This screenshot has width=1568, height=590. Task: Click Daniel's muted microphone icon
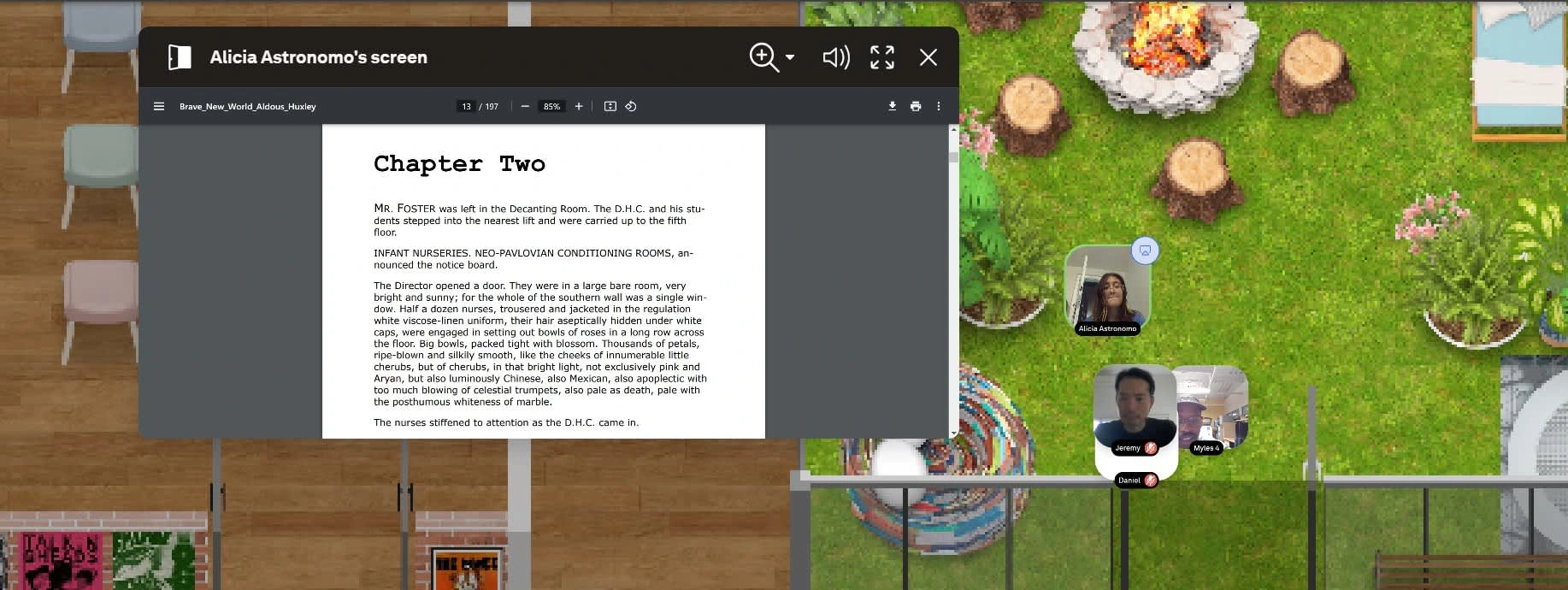coord(1151,481)
